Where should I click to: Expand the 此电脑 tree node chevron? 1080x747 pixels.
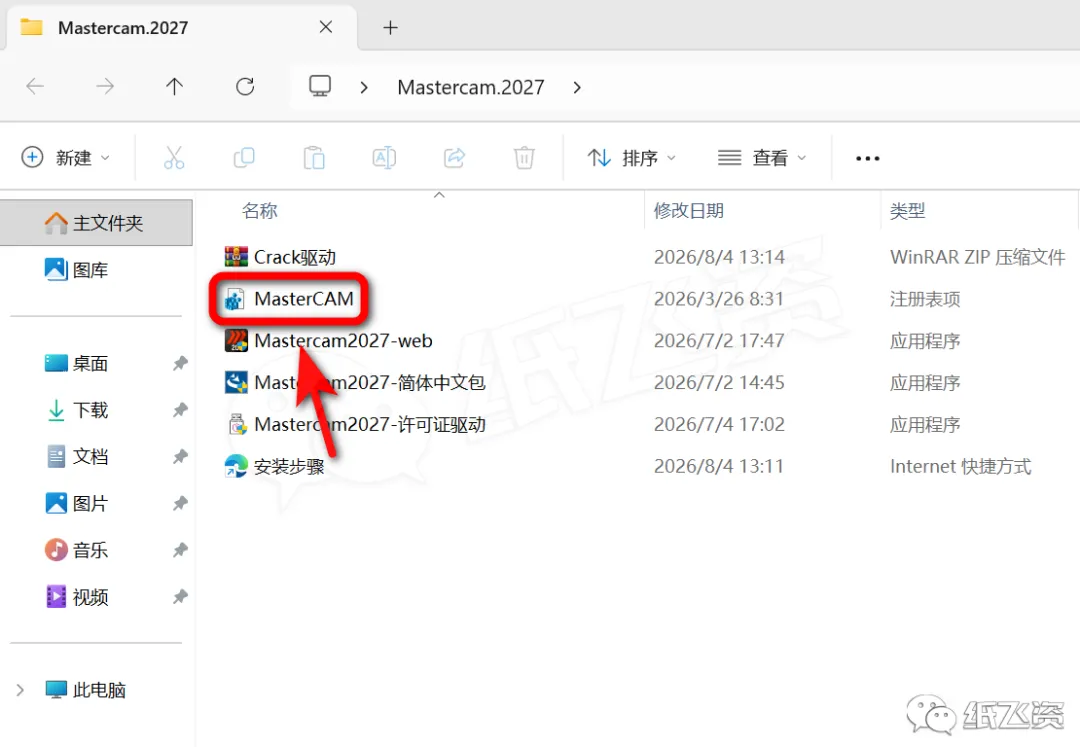pos(20,690)
